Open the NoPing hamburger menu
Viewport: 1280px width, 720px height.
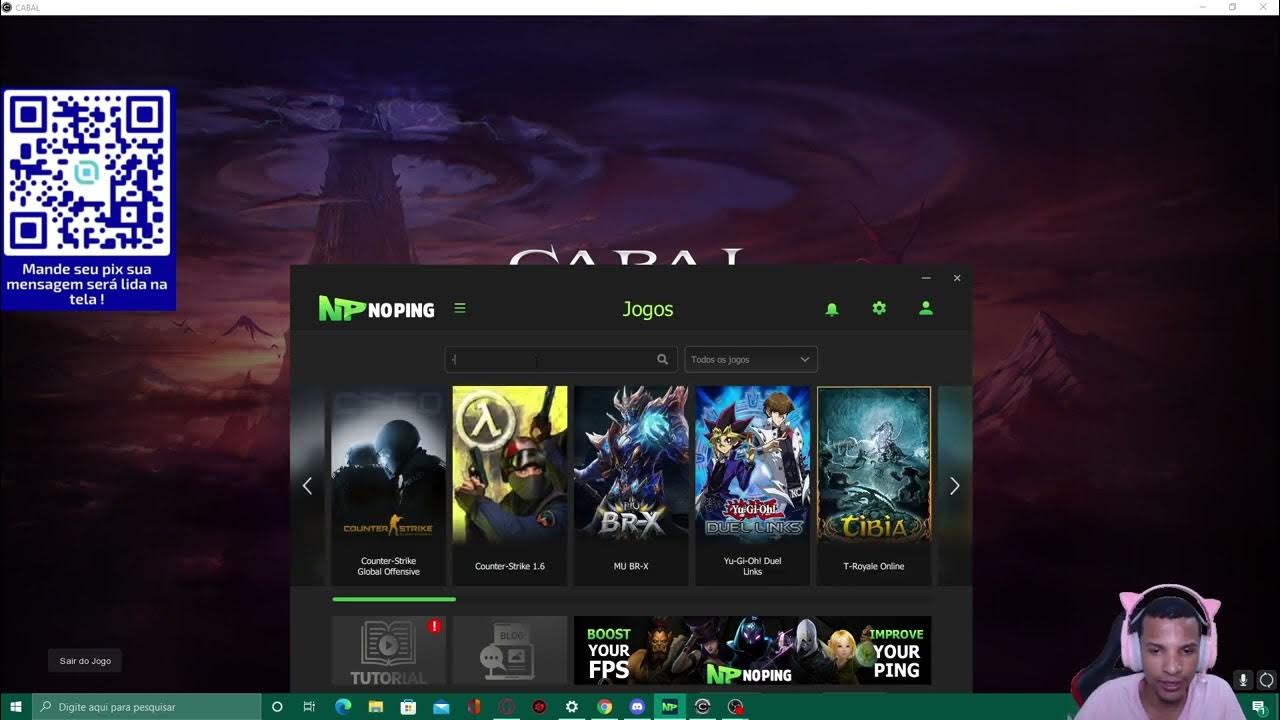click(460, 308)
